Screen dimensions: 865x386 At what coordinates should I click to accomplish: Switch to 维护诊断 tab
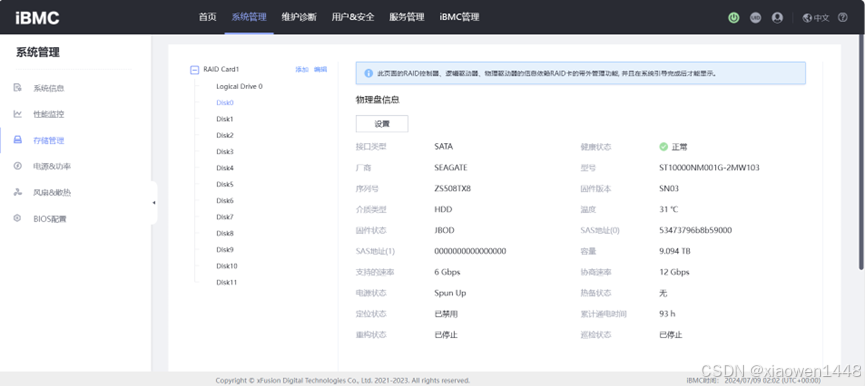(299, 17)
